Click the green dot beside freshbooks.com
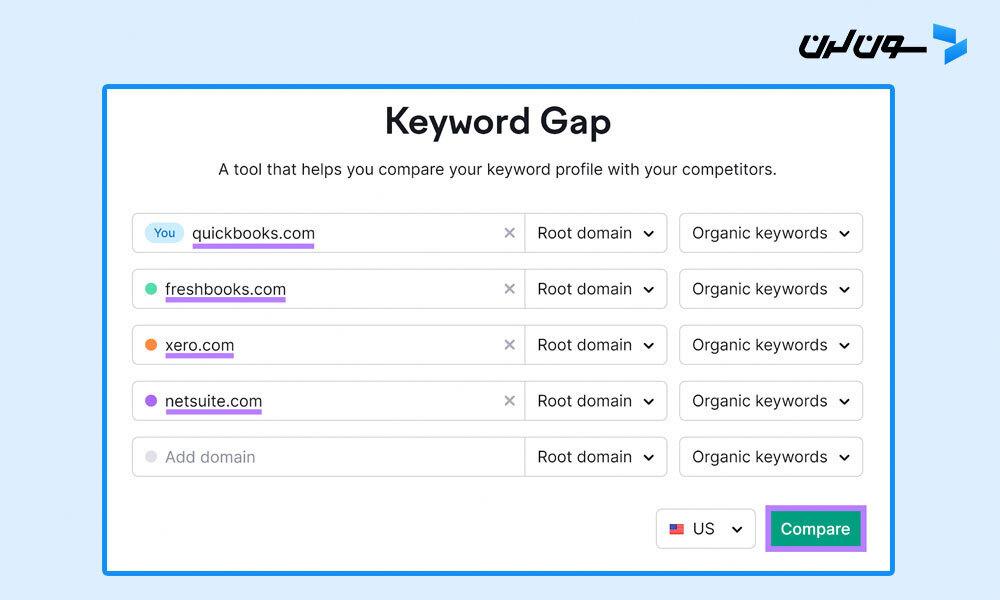 [151, 289]
